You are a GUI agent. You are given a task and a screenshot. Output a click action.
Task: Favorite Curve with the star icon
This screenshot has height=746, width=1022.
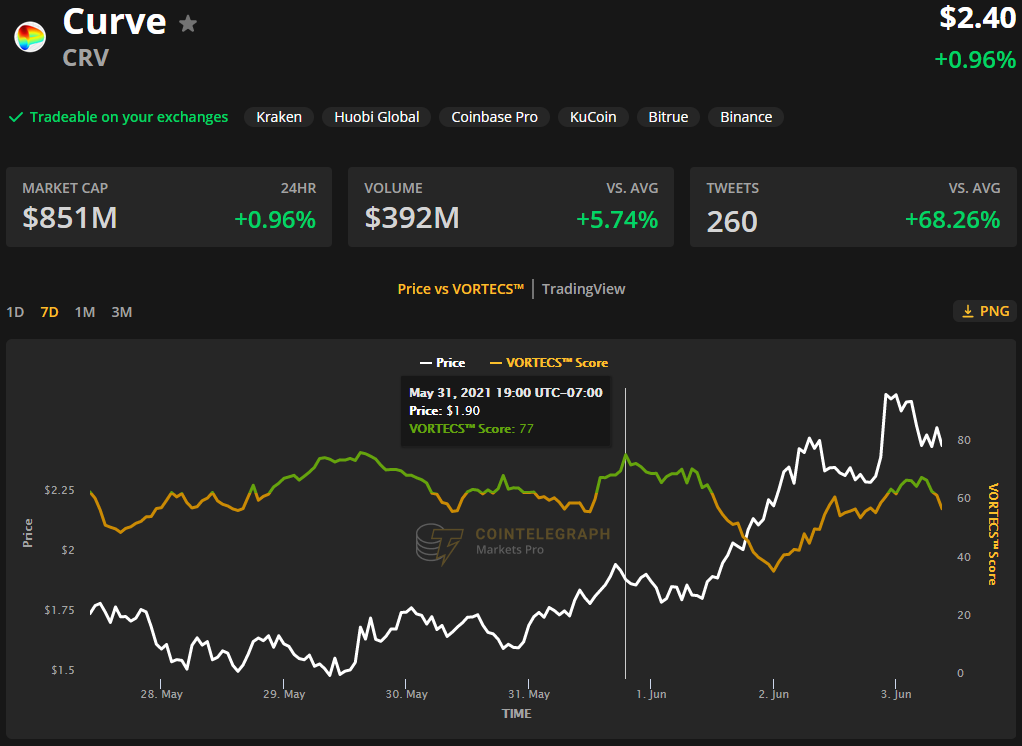click(188, 24)
